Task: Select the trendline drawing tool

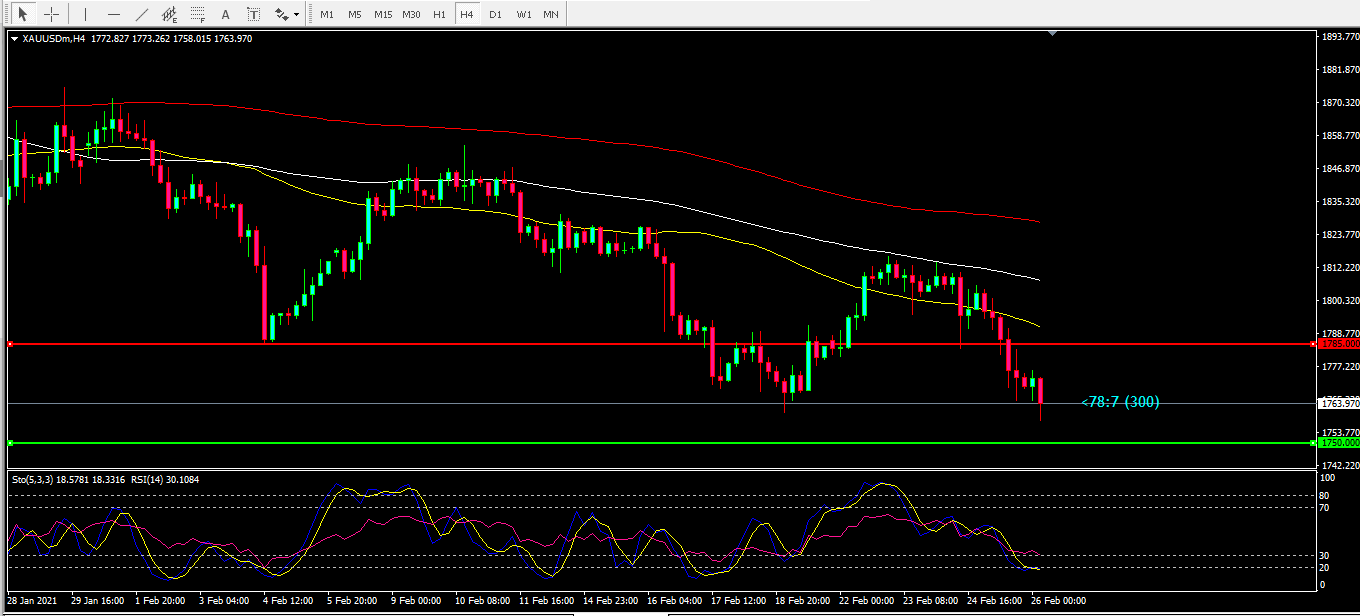Action: click(x=141, y=14)
